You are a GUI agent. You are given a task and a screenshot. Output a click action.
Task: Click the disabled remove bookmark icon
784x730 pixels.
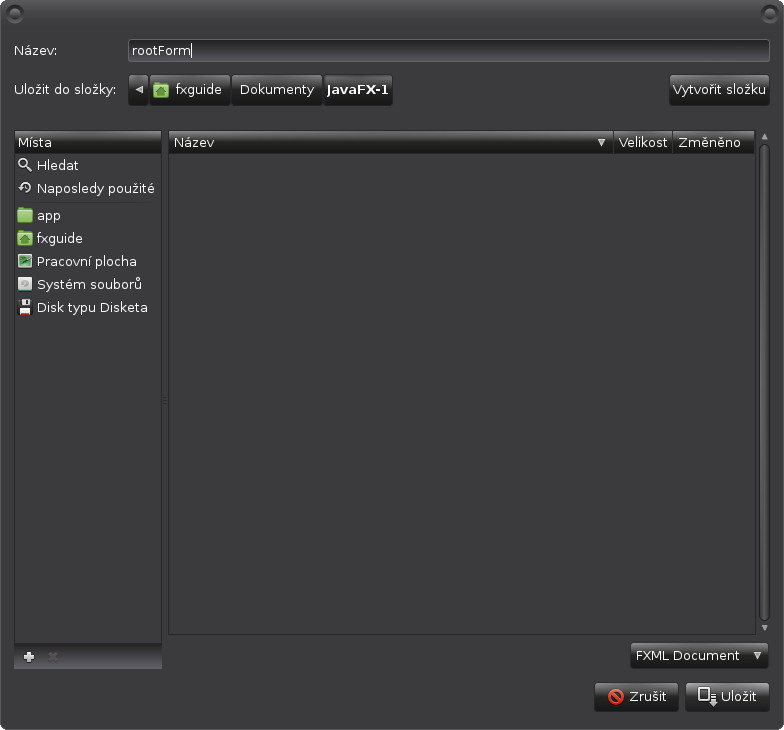tap(53, 657)
